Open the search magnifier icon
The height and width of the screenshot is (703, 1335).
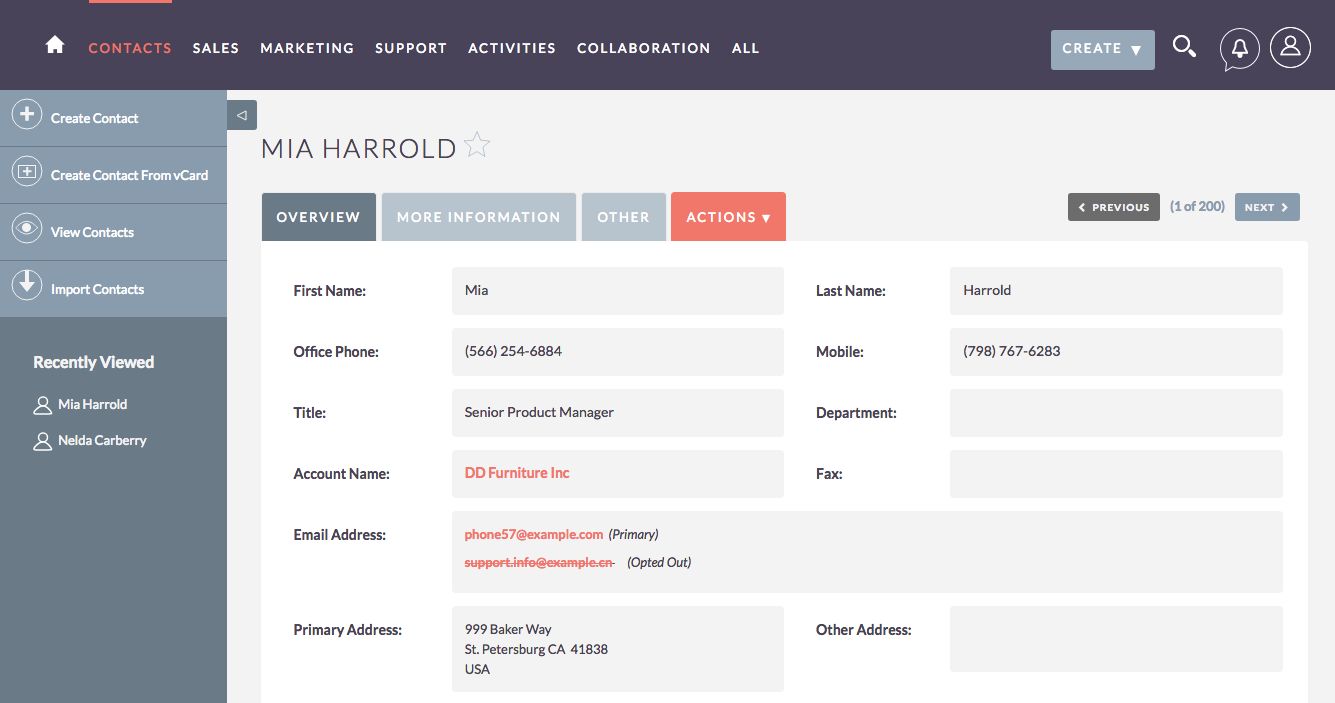[1184, 47]
